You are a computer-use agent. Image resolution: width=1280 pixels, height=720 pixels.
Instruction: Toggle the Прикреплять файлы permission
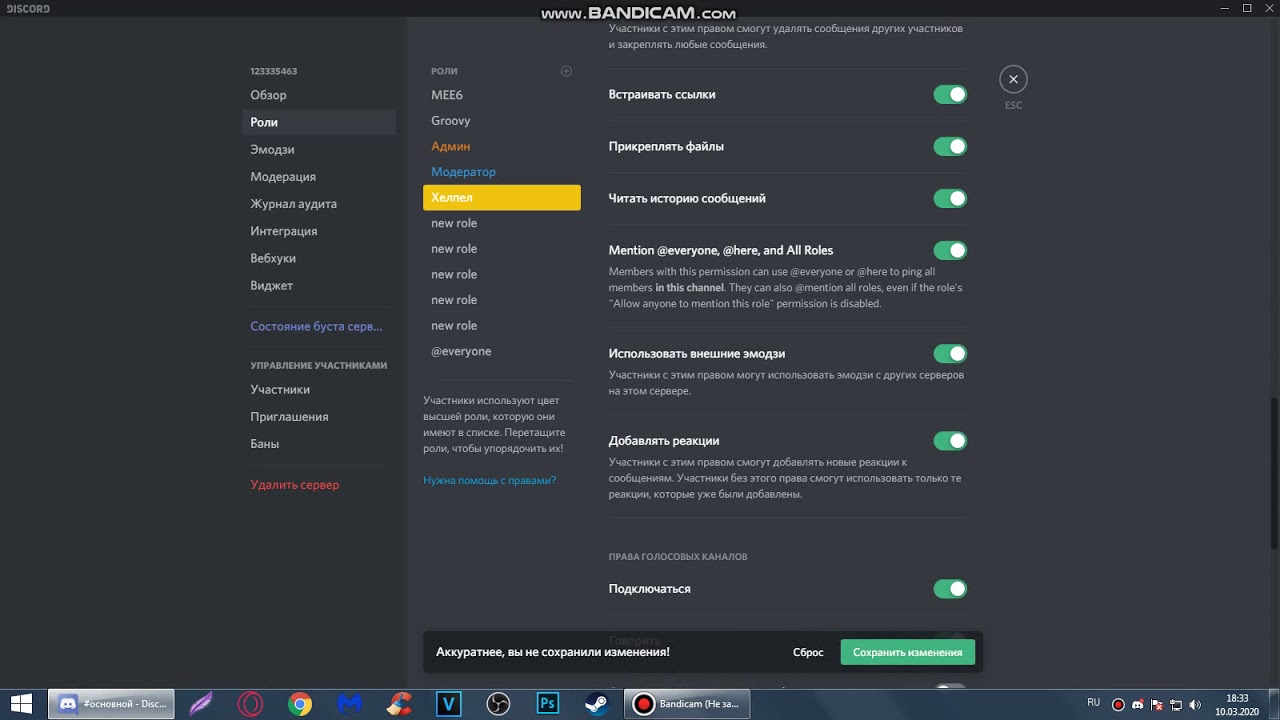(x=950, y=146)
